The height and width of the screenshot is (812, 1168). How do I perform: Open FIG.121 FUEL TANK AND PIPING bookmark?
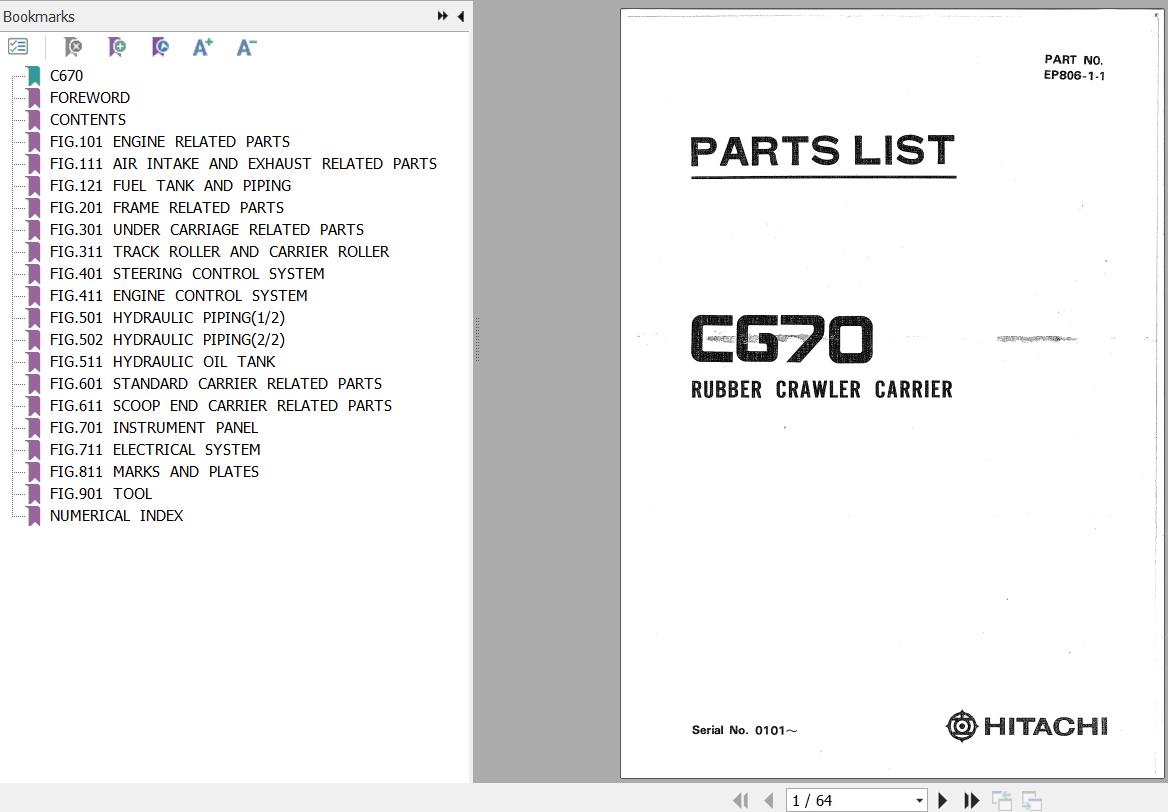click(x=171, y=185)
